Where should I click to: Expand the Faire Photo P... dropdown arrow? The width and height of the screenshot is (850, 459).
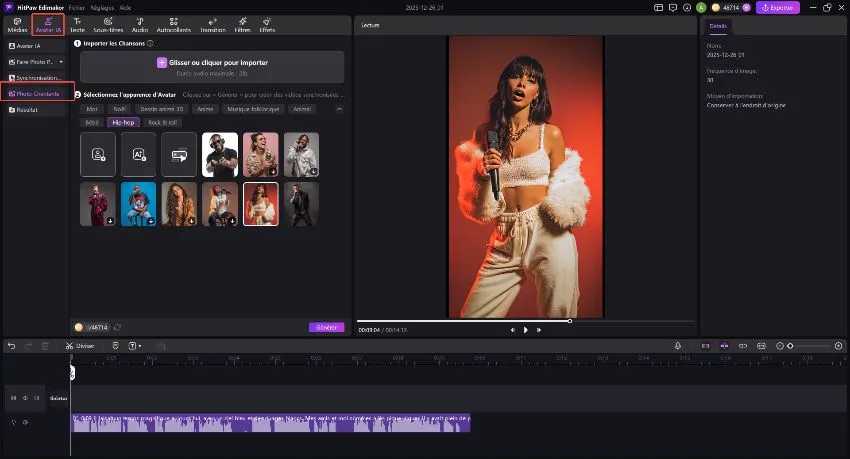(x=61, y=62)
